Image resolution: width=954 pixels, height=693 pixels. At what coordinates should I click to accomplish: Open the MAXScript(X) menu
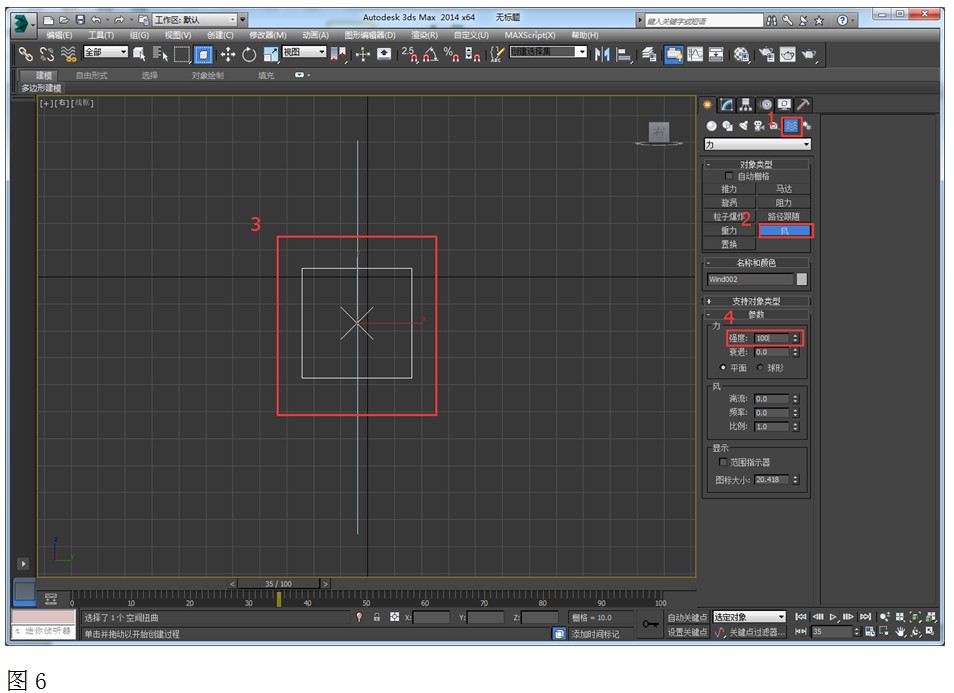[529, 35]
